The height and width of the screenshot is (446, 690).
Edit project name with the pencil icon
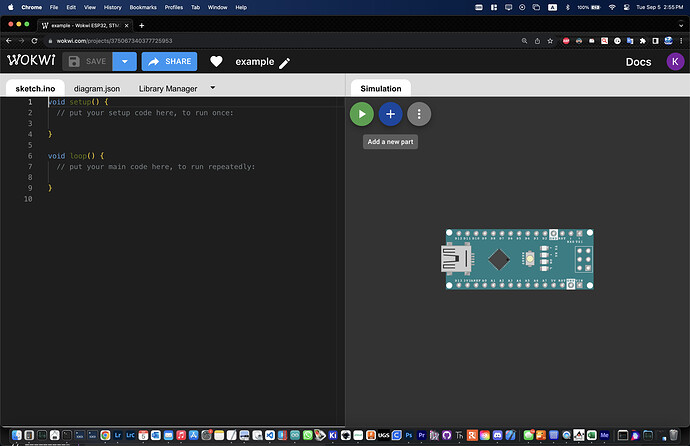point(285,63)
